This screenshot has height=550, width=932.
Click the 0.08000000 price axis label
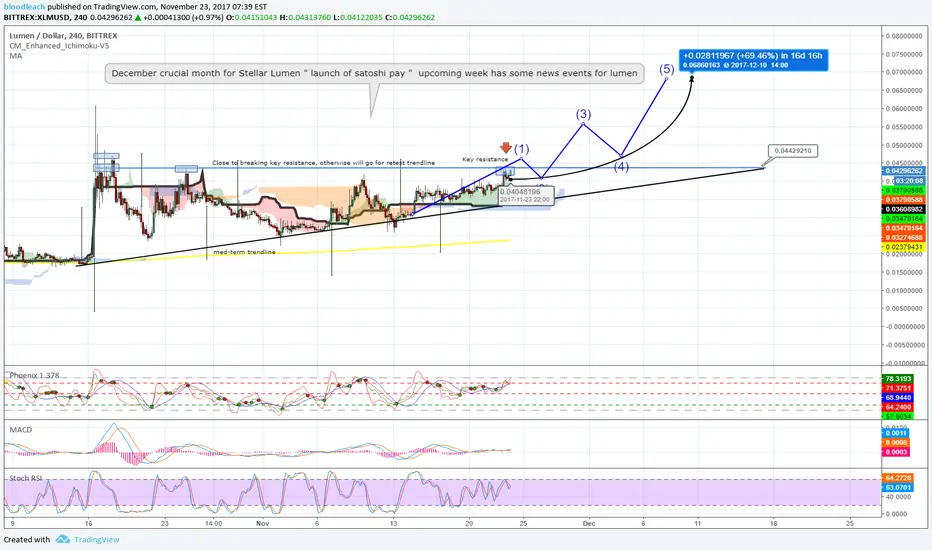904,36
